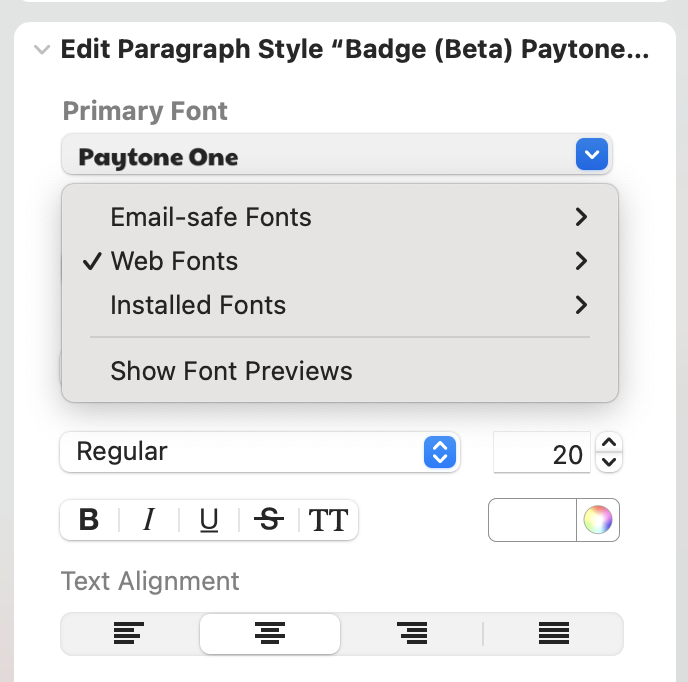Viewport: 688px width, 682px height.
Task: Toggle italic text formatting
Action: [x=149, y=520]
